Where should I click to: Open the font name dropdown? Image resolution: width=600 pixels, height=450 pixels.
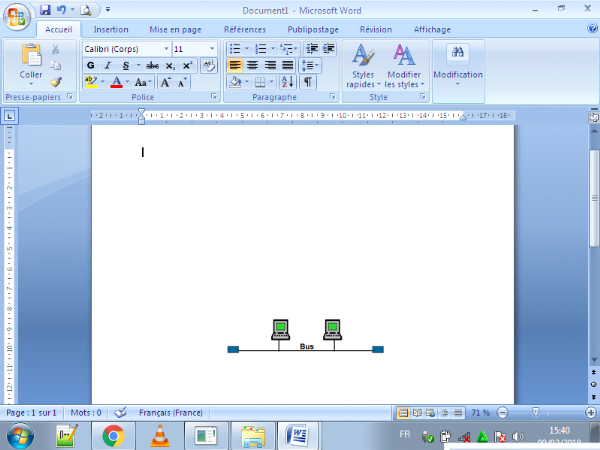166,49
